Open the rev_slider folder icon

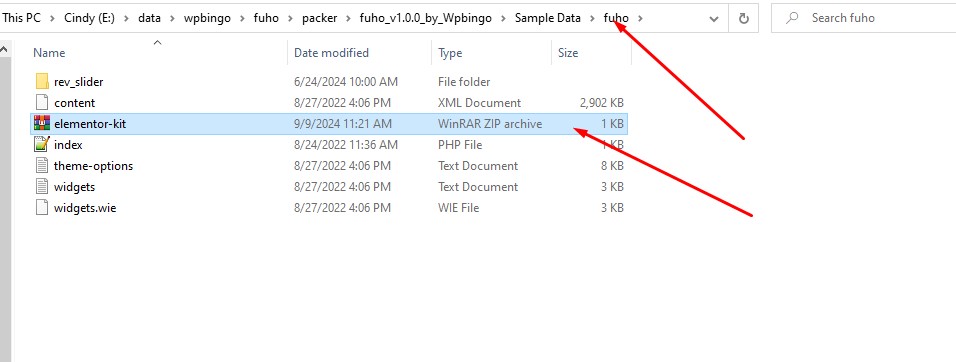(42, 82)
